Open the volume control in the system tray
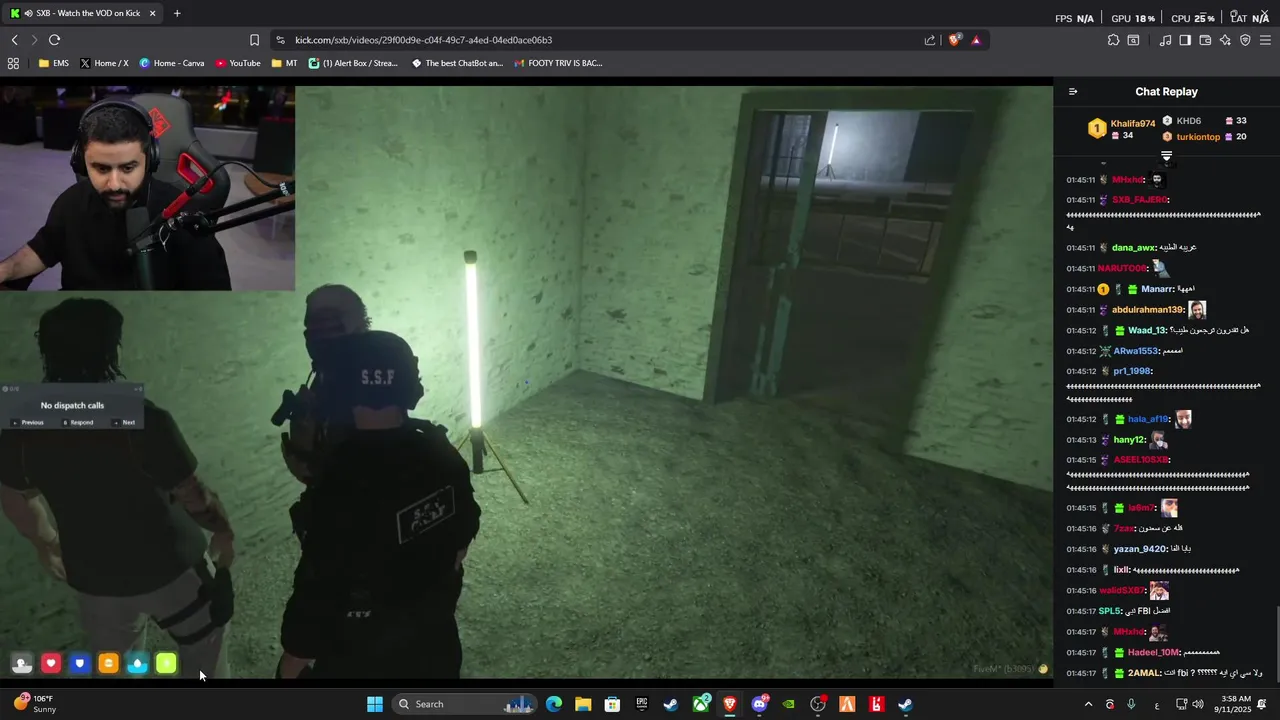The height and width of the screenshot is (720, 1280). [x=1198, y=704]
